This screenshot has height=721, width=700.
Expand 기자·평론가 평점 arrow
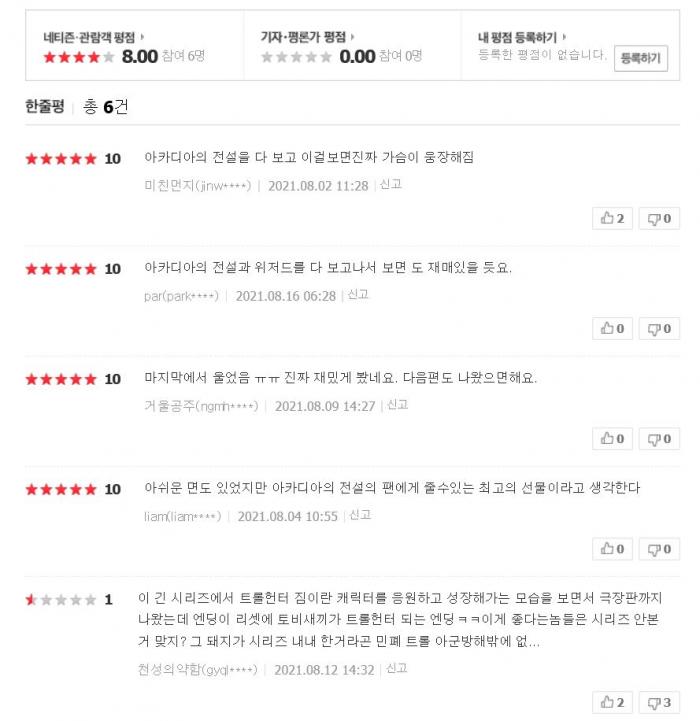(352, 37)
